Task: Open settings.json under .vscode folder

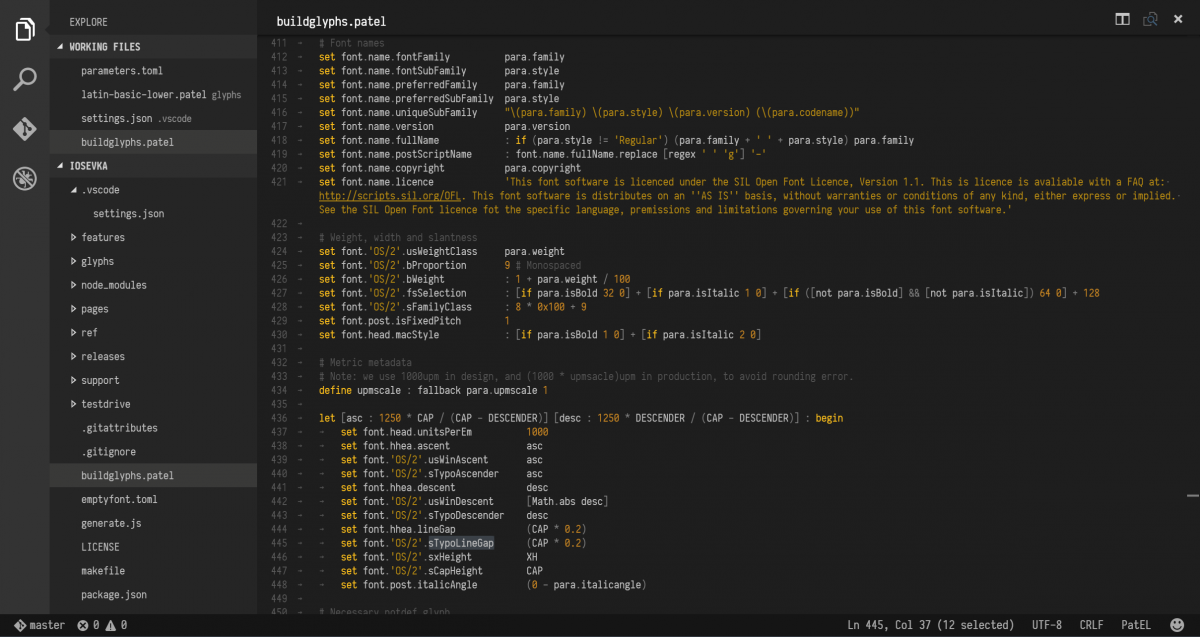Action: tap(153, 214)
